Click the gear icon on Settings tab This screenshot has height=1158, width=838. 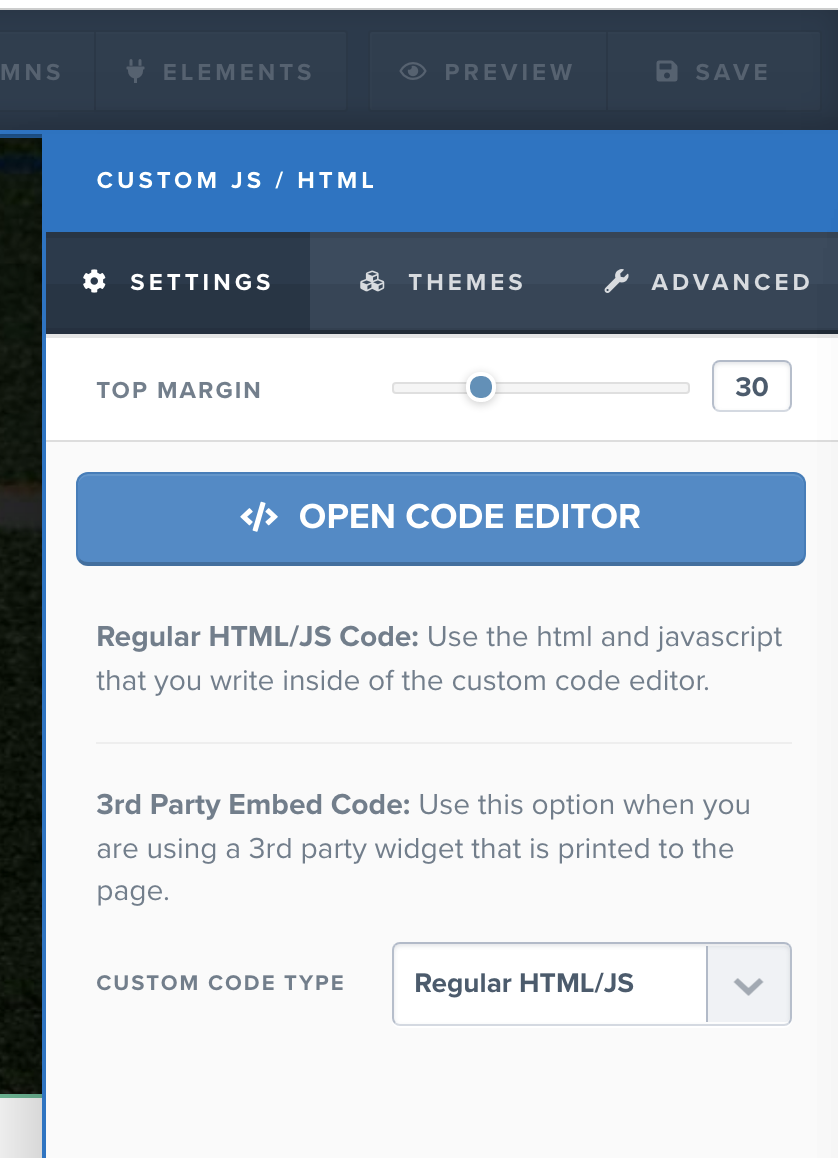[94, 282]
